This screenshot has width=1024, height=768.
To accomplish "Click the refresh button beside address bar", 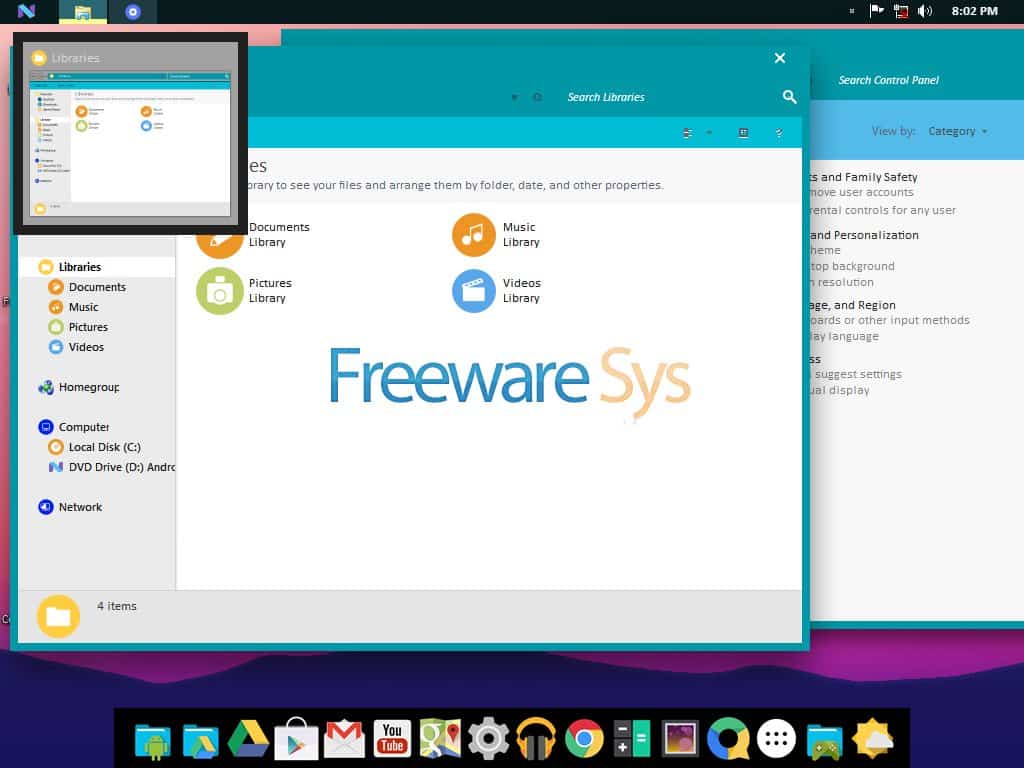I will [537, 97].
